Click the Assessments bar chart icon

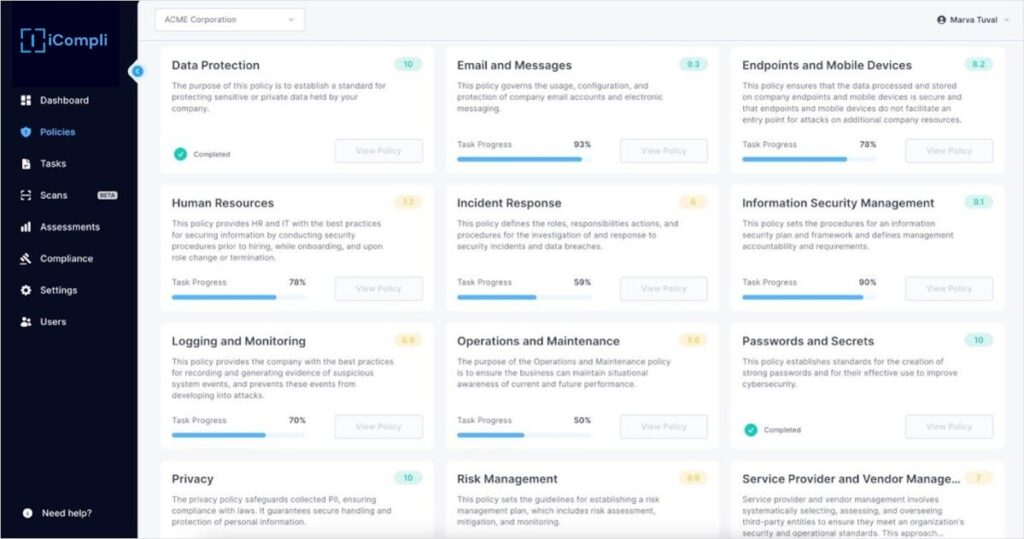(26, 227)
